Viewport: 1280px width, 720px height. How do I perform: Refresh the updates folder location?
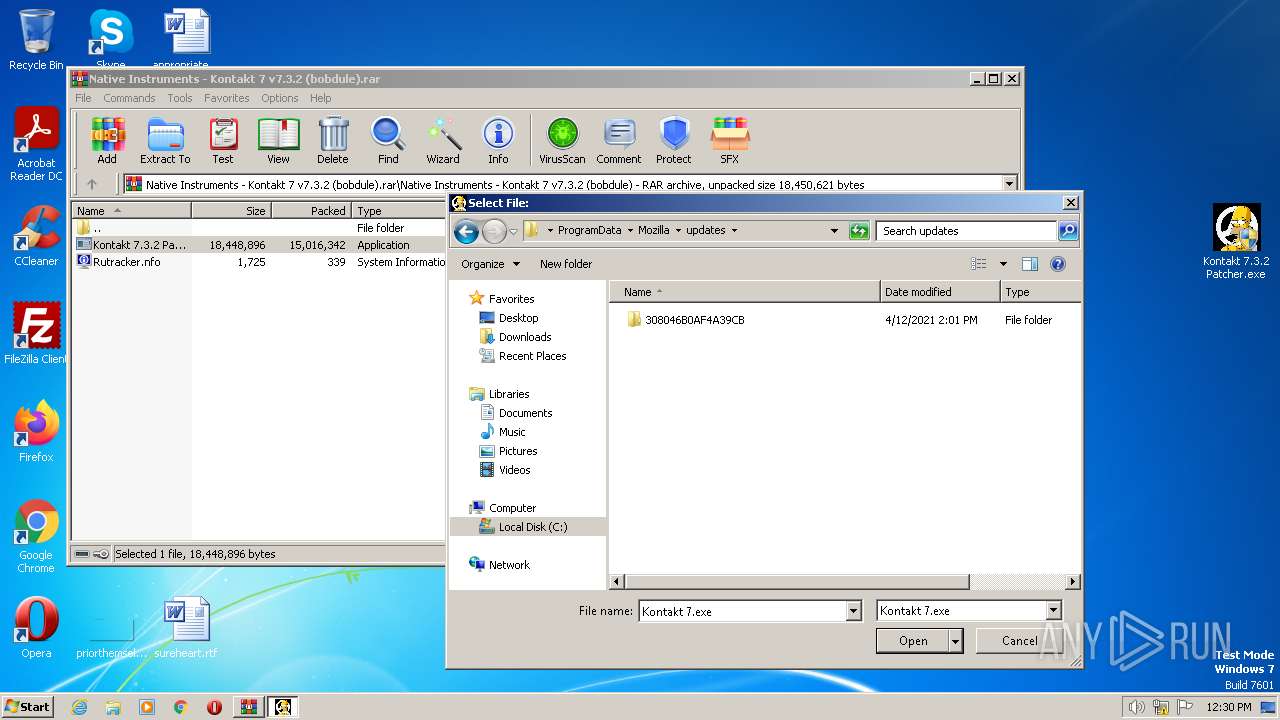(859, 231)
